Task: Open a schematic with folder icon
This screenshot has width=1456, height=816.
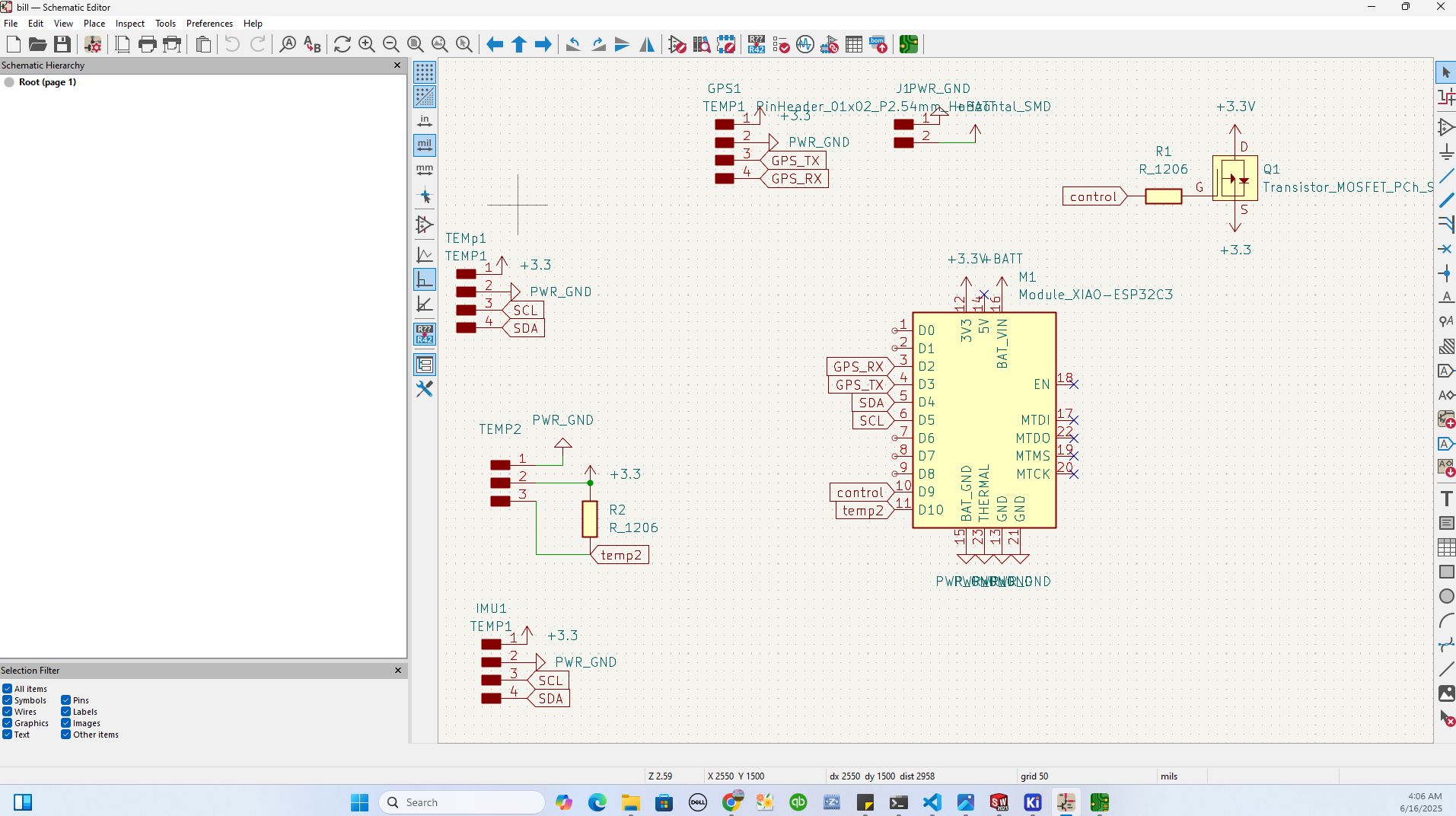Action: [x=37, y=44]
